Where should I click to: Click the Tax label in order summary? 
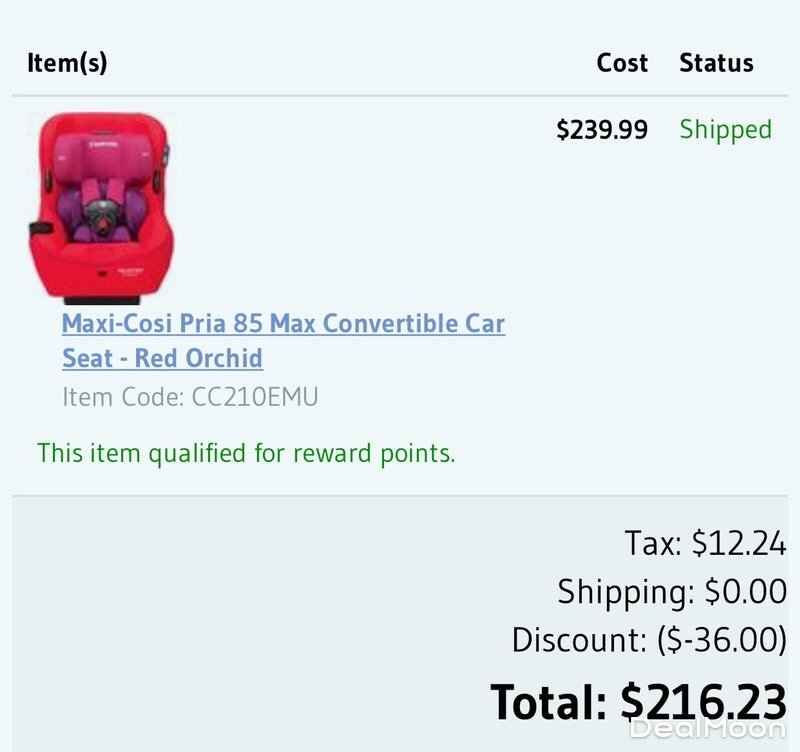point(652,544)
